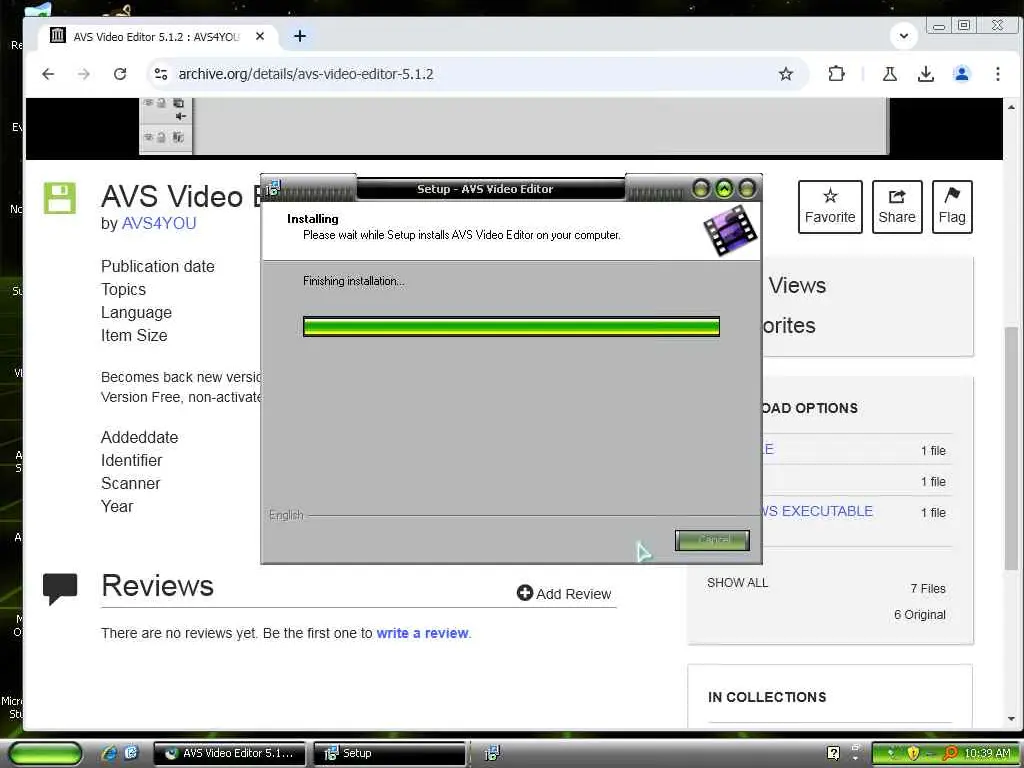Go back in the Chrome browser
1024x768 pixels.
pos(48,74)
